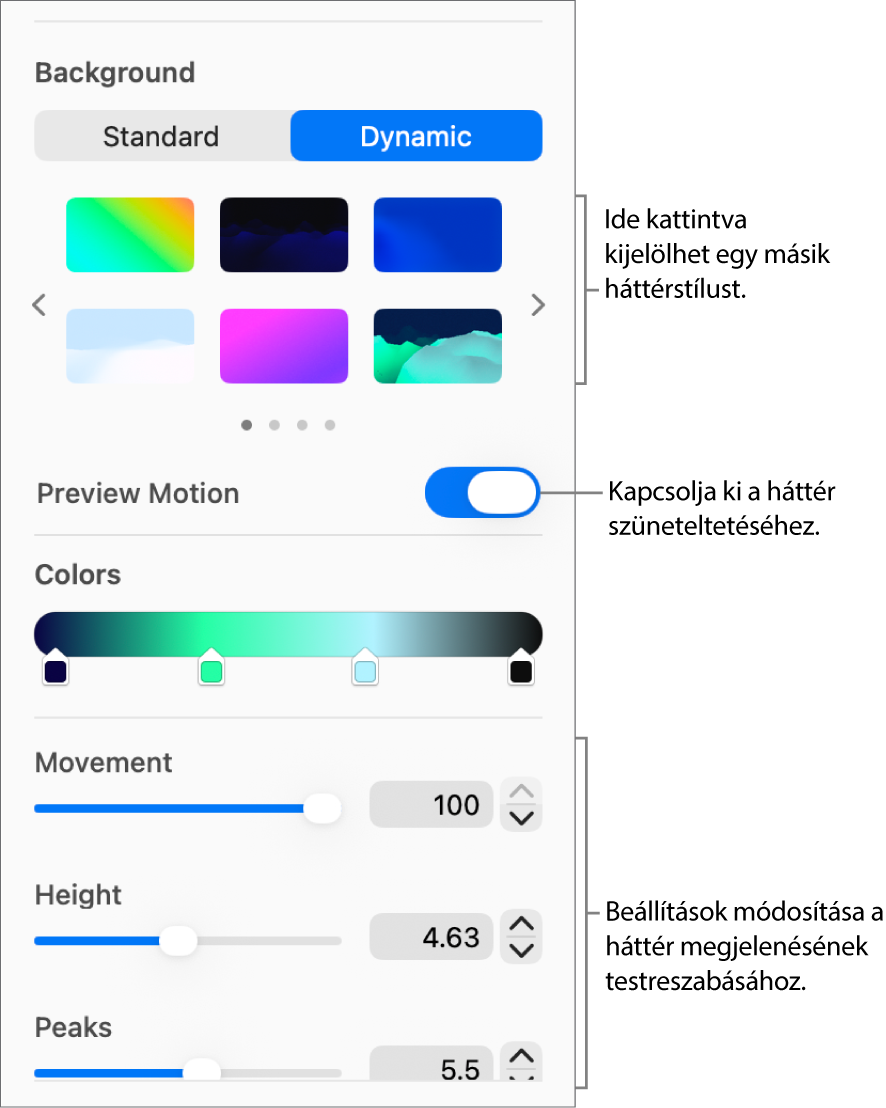Choose the green-yellow gradient background thumbnail
886x1108 pixels.
pos(130,235)
